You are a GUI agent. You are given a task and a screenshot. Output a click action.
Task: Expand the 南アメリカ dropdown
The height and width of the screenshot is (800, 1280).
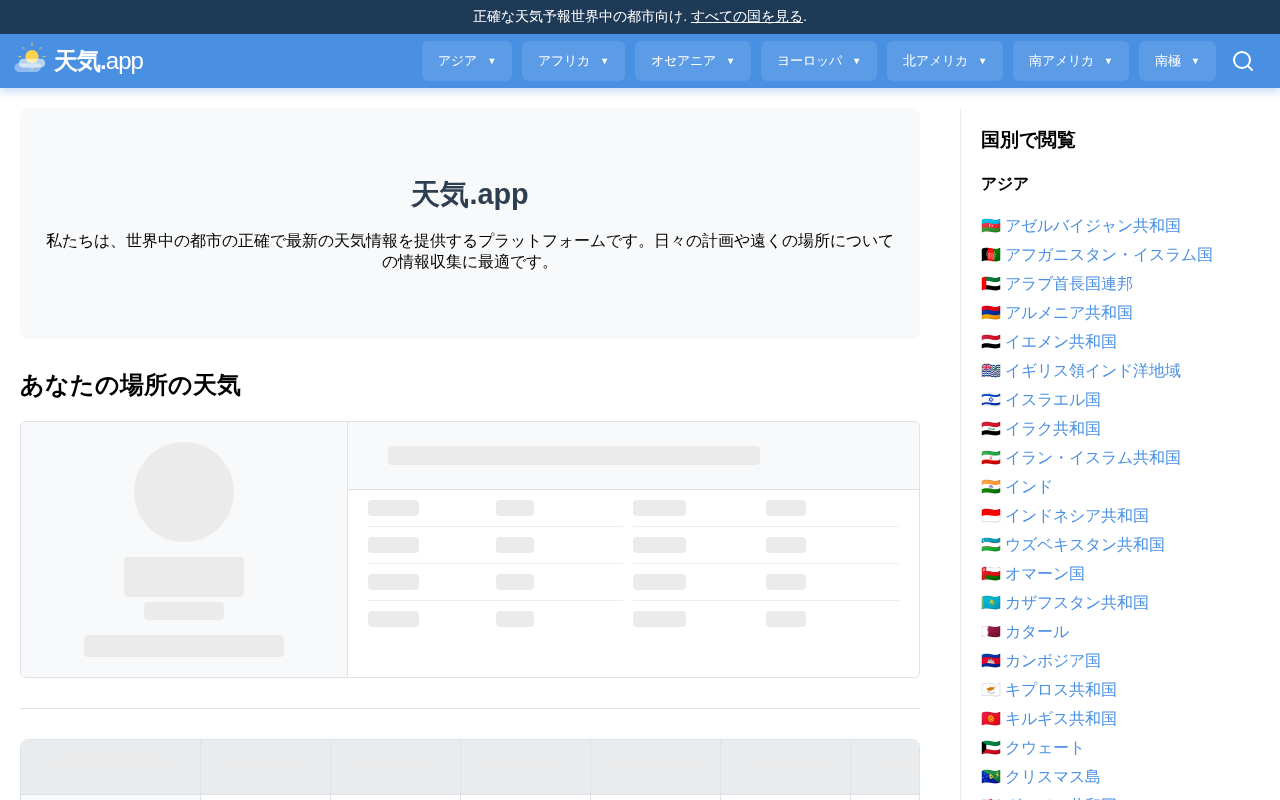coord(1071,61)
